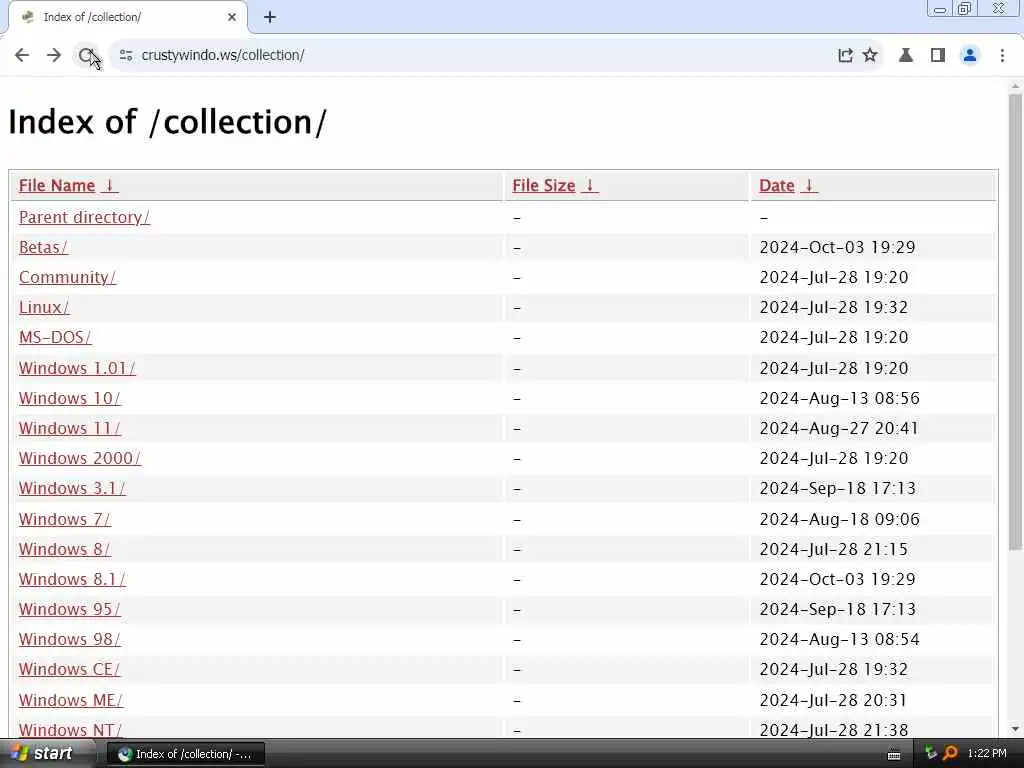The width and height of the screenshot is (1024, 768).
Task: Click the descending arrow beside Date
Action: coord(808,185)
